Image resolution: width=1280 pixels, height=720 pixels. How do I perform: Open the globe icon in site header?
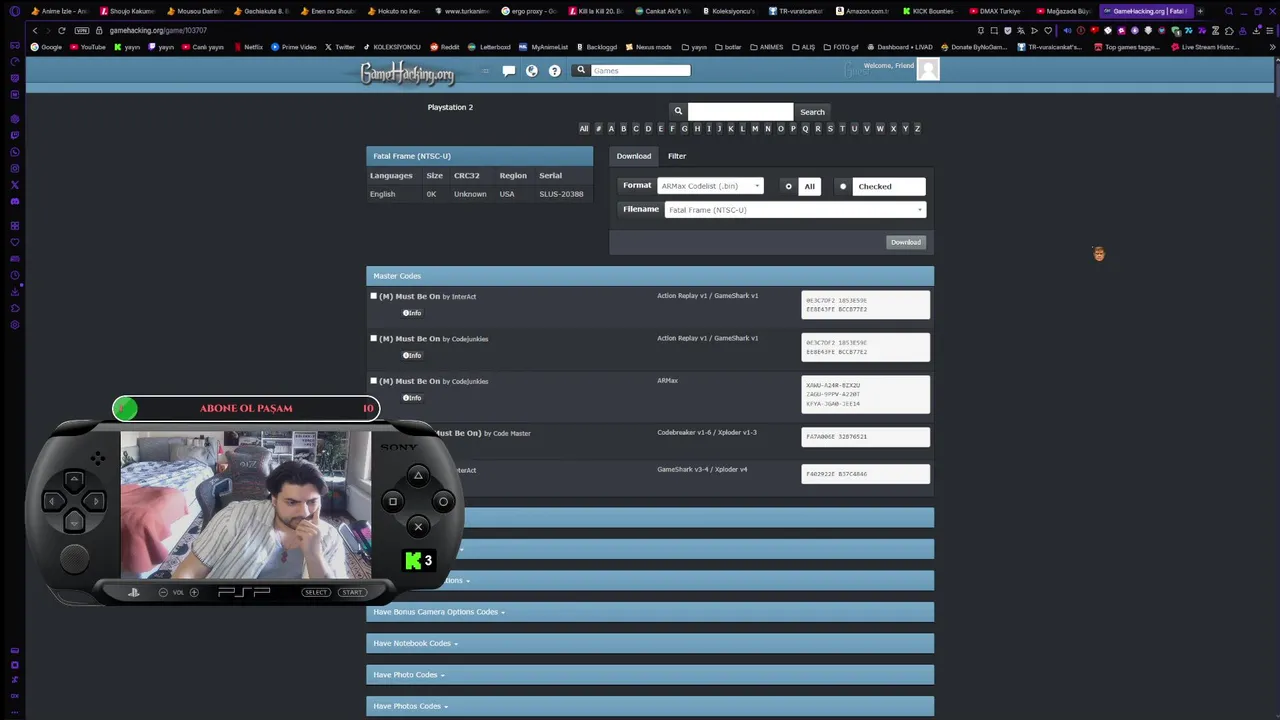click(x=532, y=71)
